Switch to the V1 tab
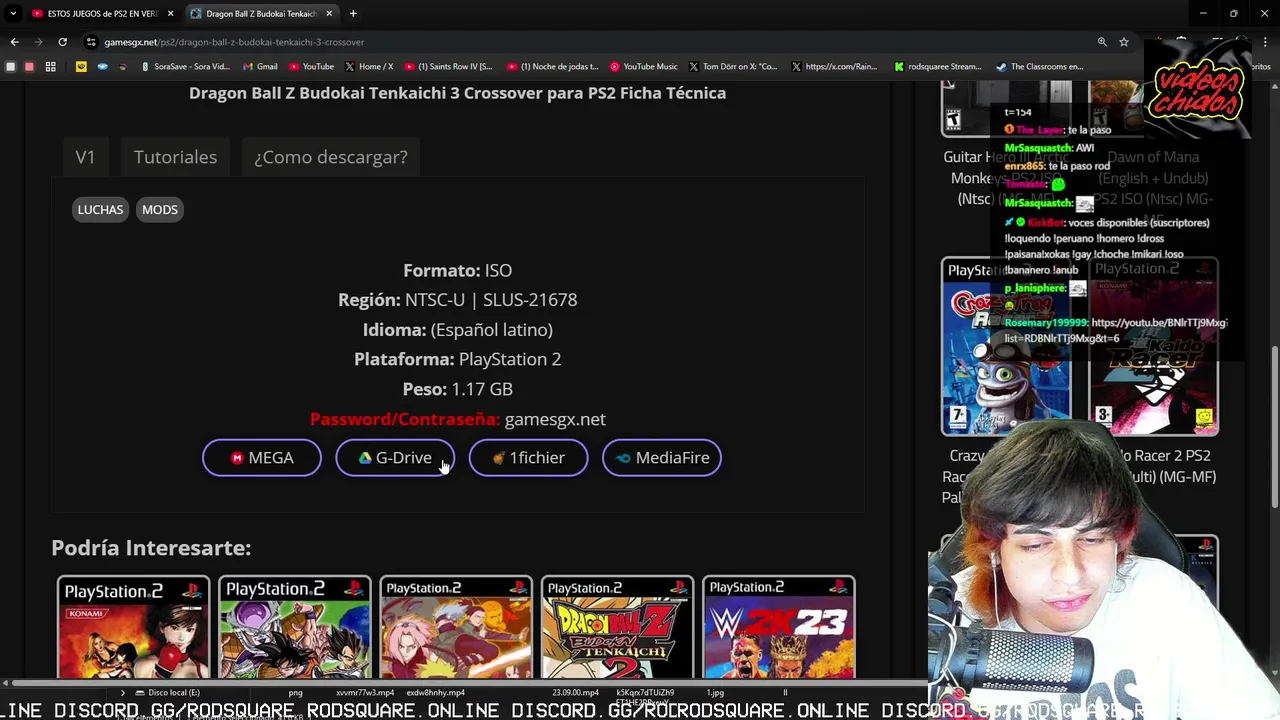Image resolution: width=1280 pixels, height=720 pixels. (85, 157)
